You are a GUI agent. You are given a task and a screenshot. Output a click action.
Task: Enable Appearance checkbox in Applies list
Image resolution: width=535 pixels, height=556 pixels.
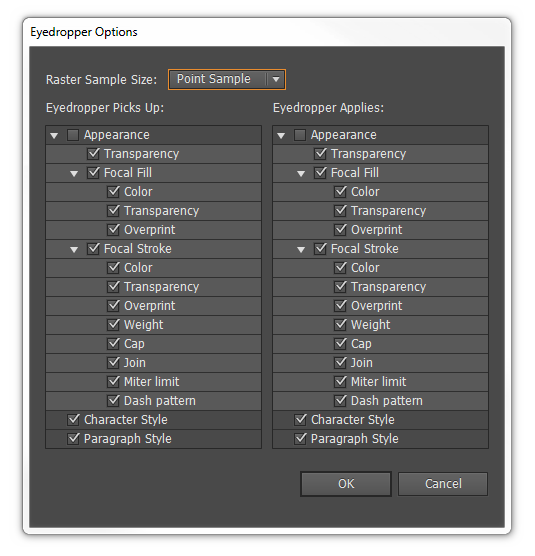coord(300,135)
